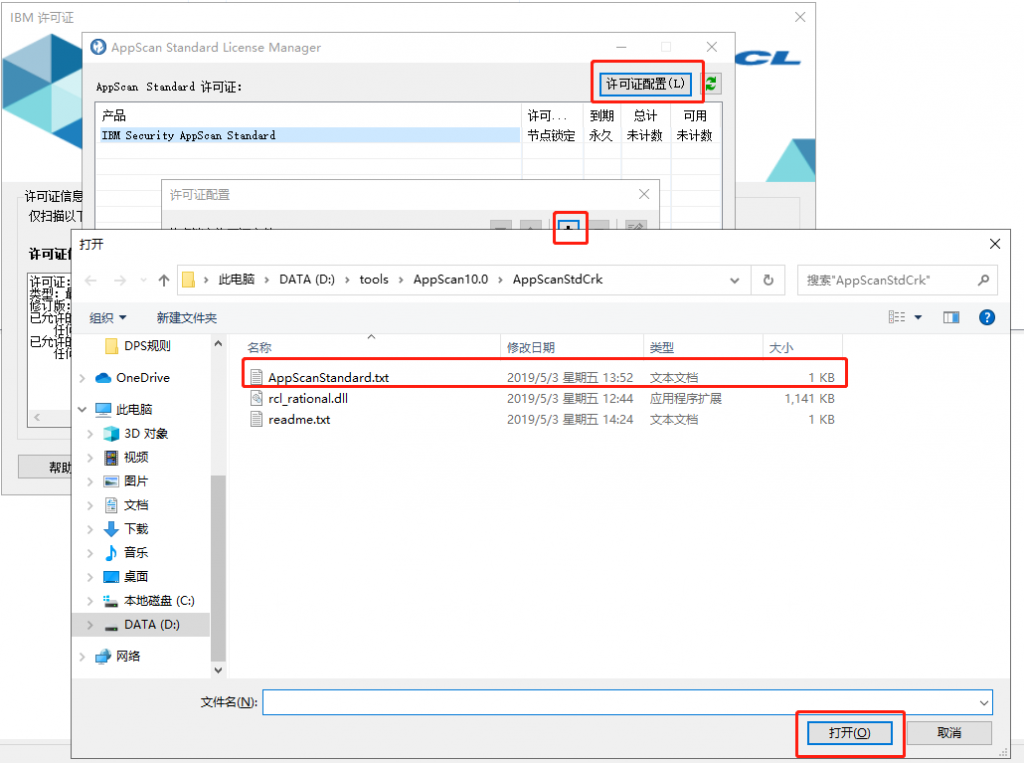The height and width of the screenshot is (763, 1024).
Task: Select DPS规则 folder in navigation pane
Action: pyautogui.click(x=148, y=346)
